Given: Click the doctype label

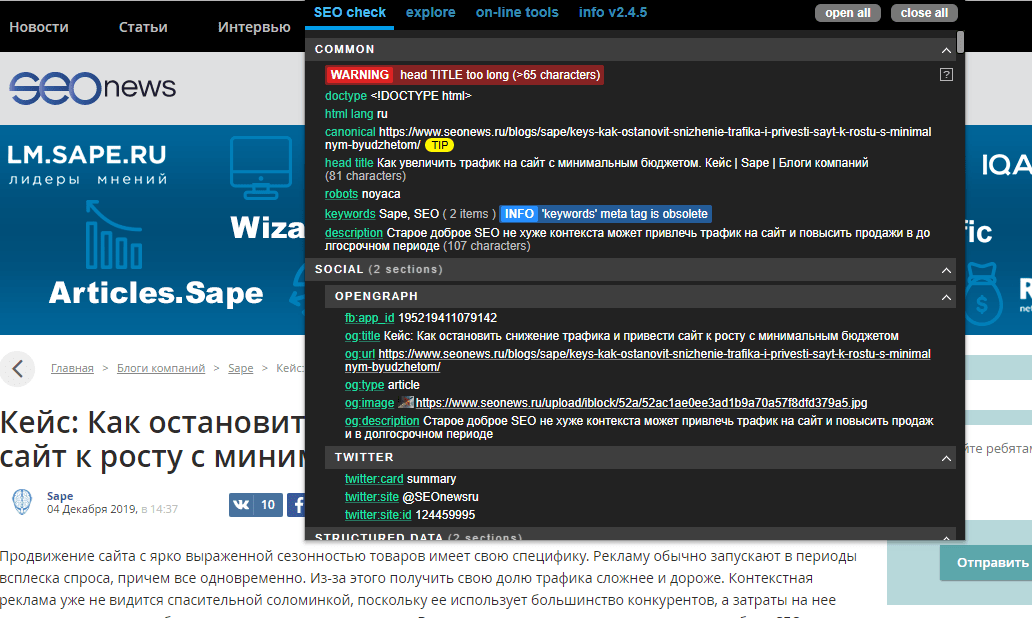Looking at the screenshot, I should tap(346, 96).
